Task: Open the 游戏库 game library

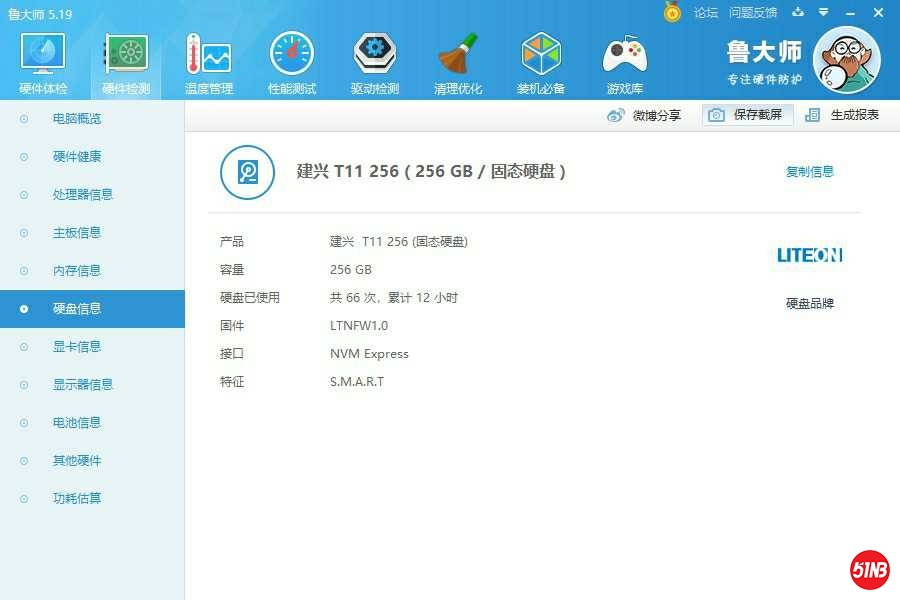Action: point(624,60)
